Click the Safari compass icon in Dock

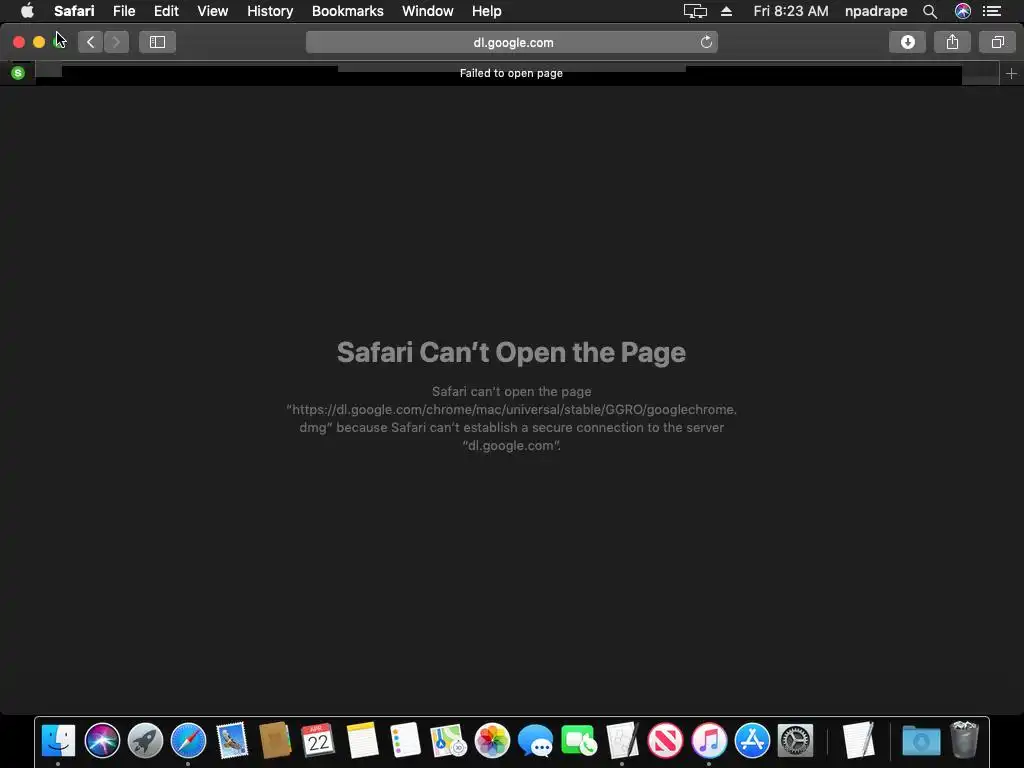click(188, 741)
